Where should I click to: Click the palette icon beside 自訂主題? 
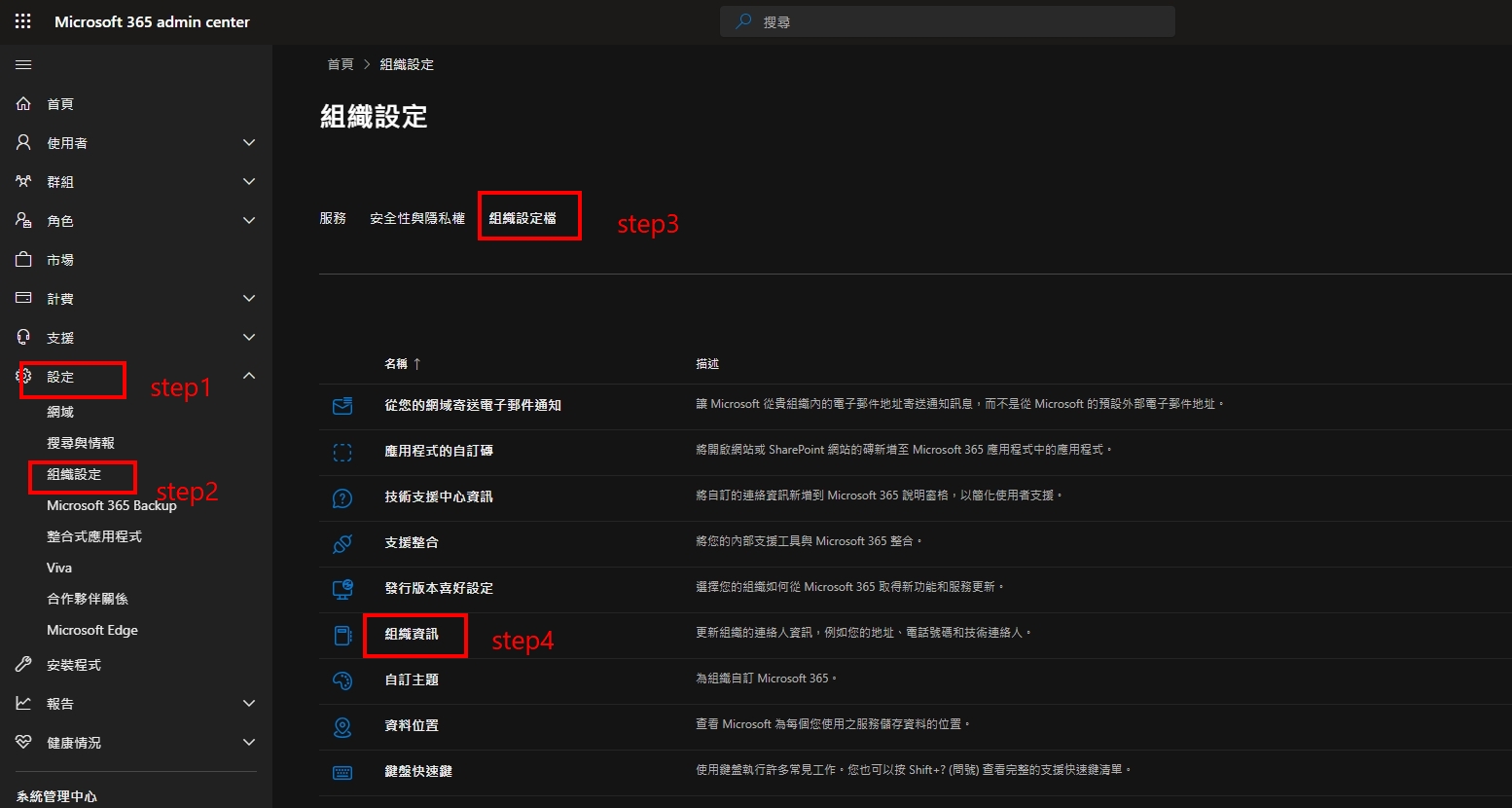click(x=342, y=680)
